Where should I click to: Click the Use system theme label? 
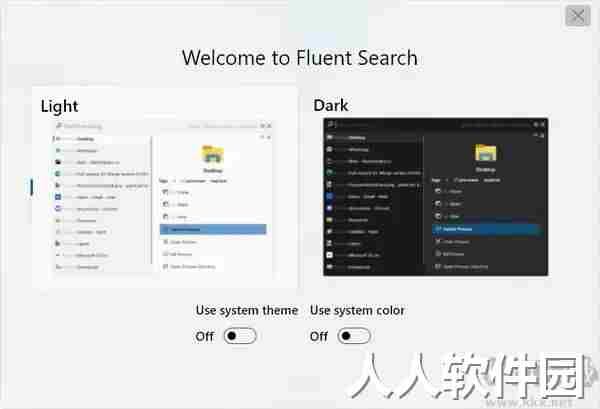247,310
